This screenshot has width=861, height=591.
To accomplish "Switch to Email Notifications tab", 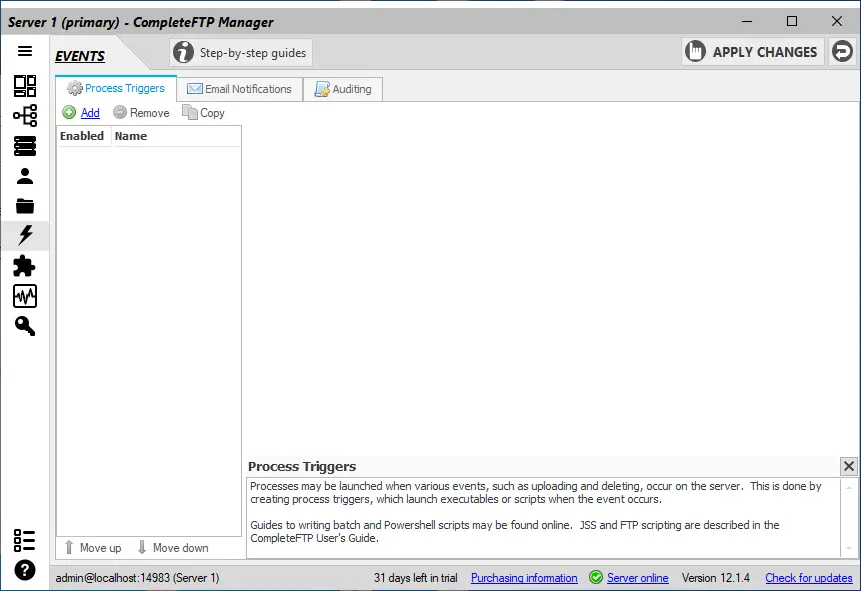I will pyautogui.click(x=240, y=89).
